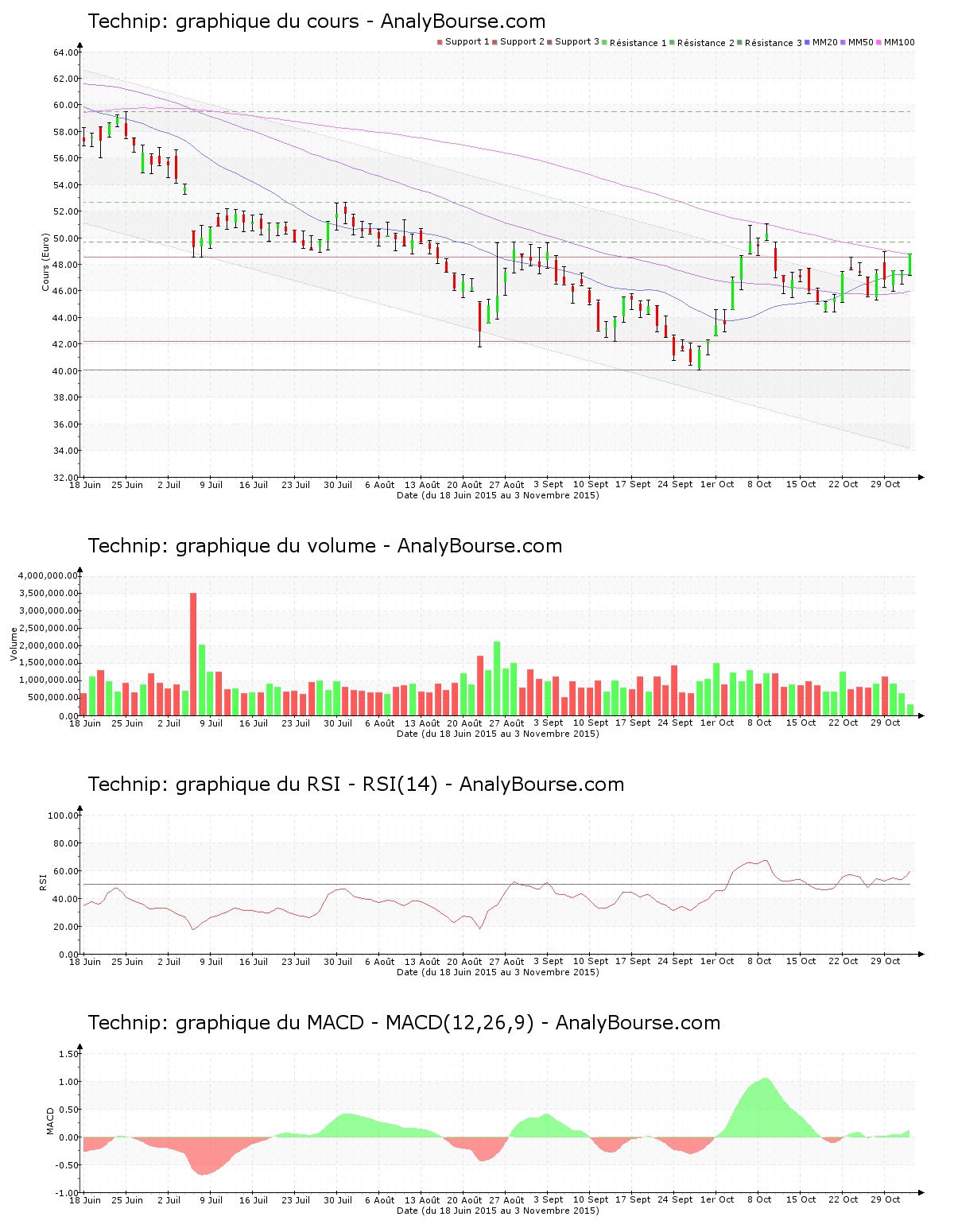Click the 1.50 MACD axis value
The image size is (954, 1232).
coord(68,1054)
